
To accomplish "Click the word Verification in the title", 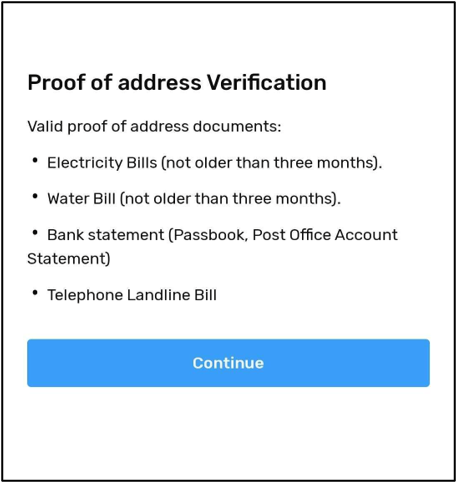I will coord(267,82).
